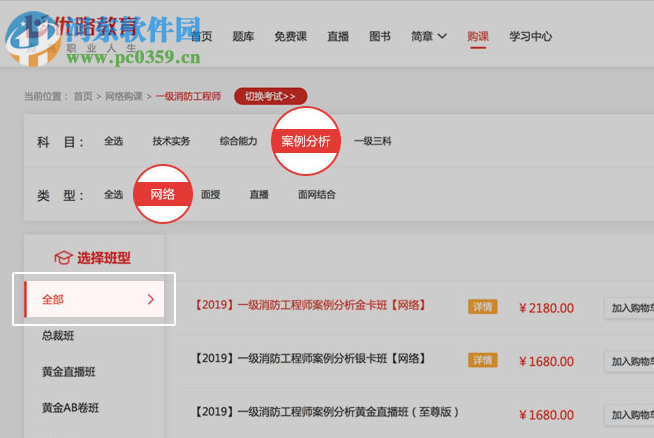Open 案例分析银卡班【网络】 course link
654x438 pixels.
point(310,359)
